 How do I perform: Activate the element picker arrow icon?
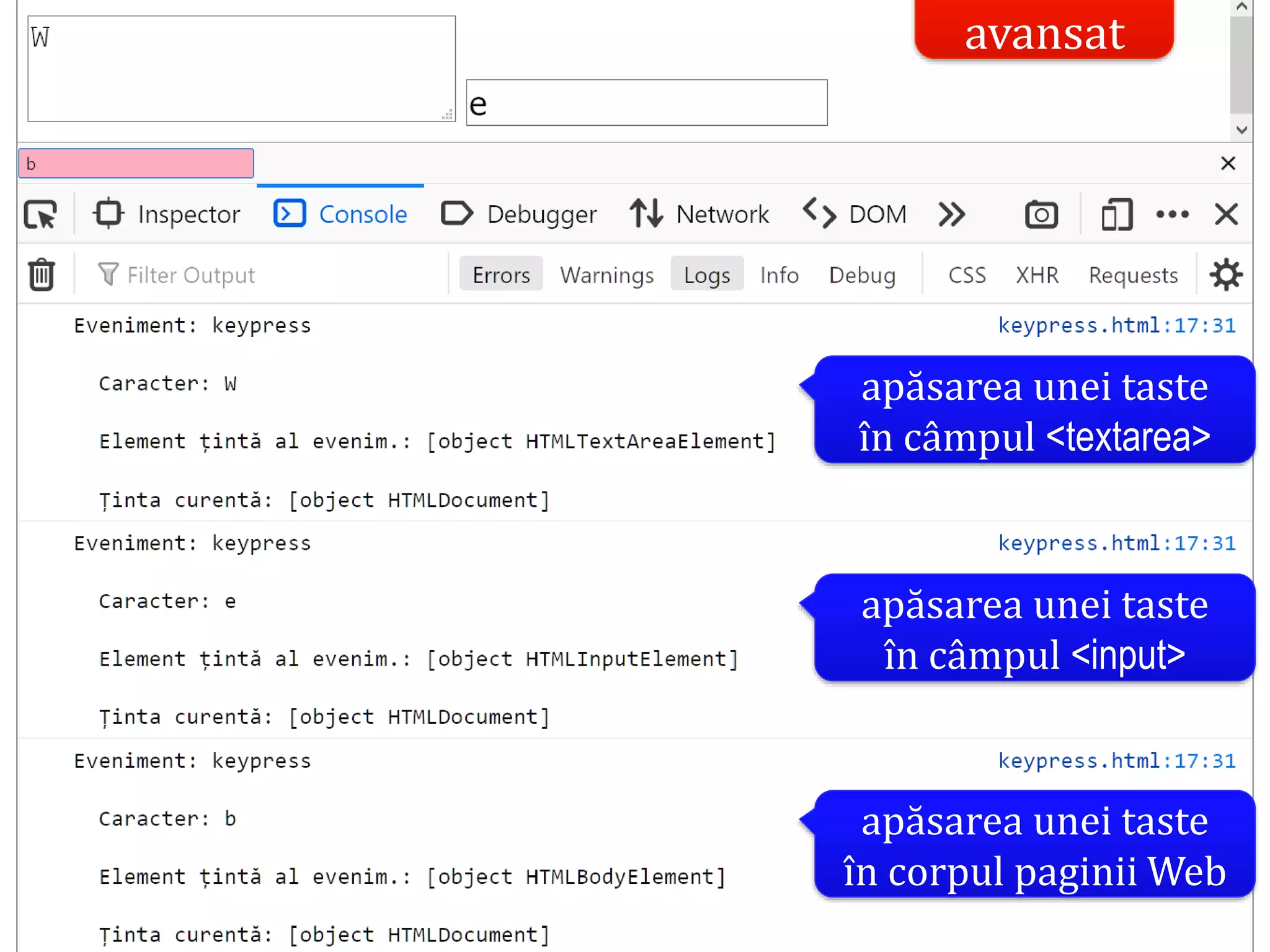pos(41,214)
